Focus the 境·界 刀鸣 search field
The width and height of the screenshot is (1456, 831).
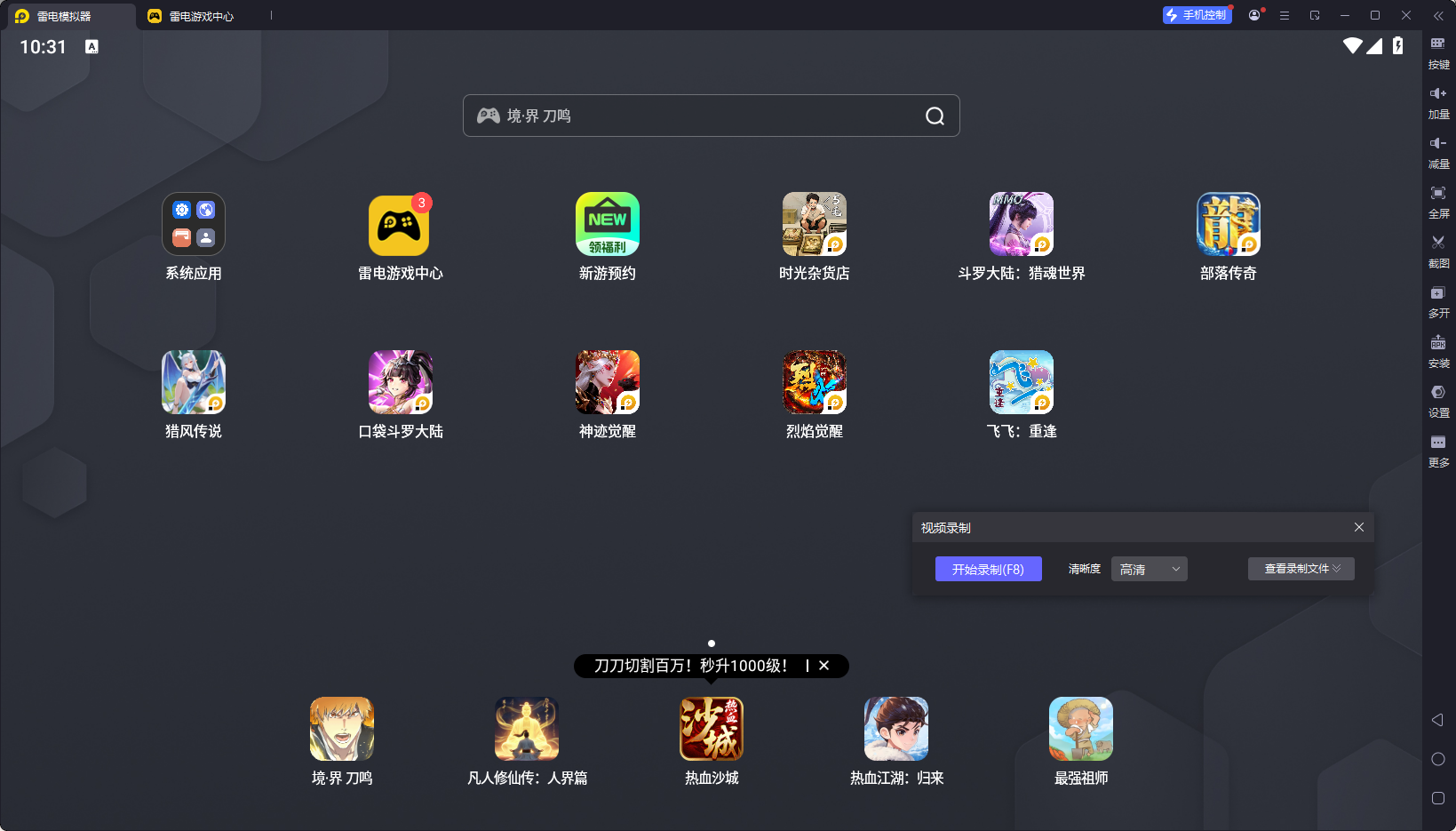712,116
